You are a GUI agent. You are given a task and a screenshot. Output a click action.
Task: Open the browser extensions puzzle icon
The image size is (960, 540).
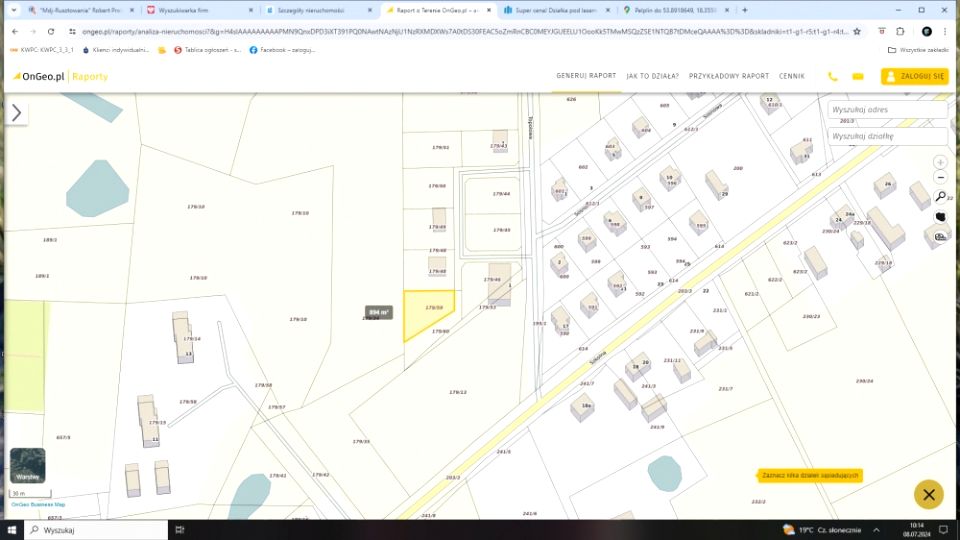click(x=901, y=31)
